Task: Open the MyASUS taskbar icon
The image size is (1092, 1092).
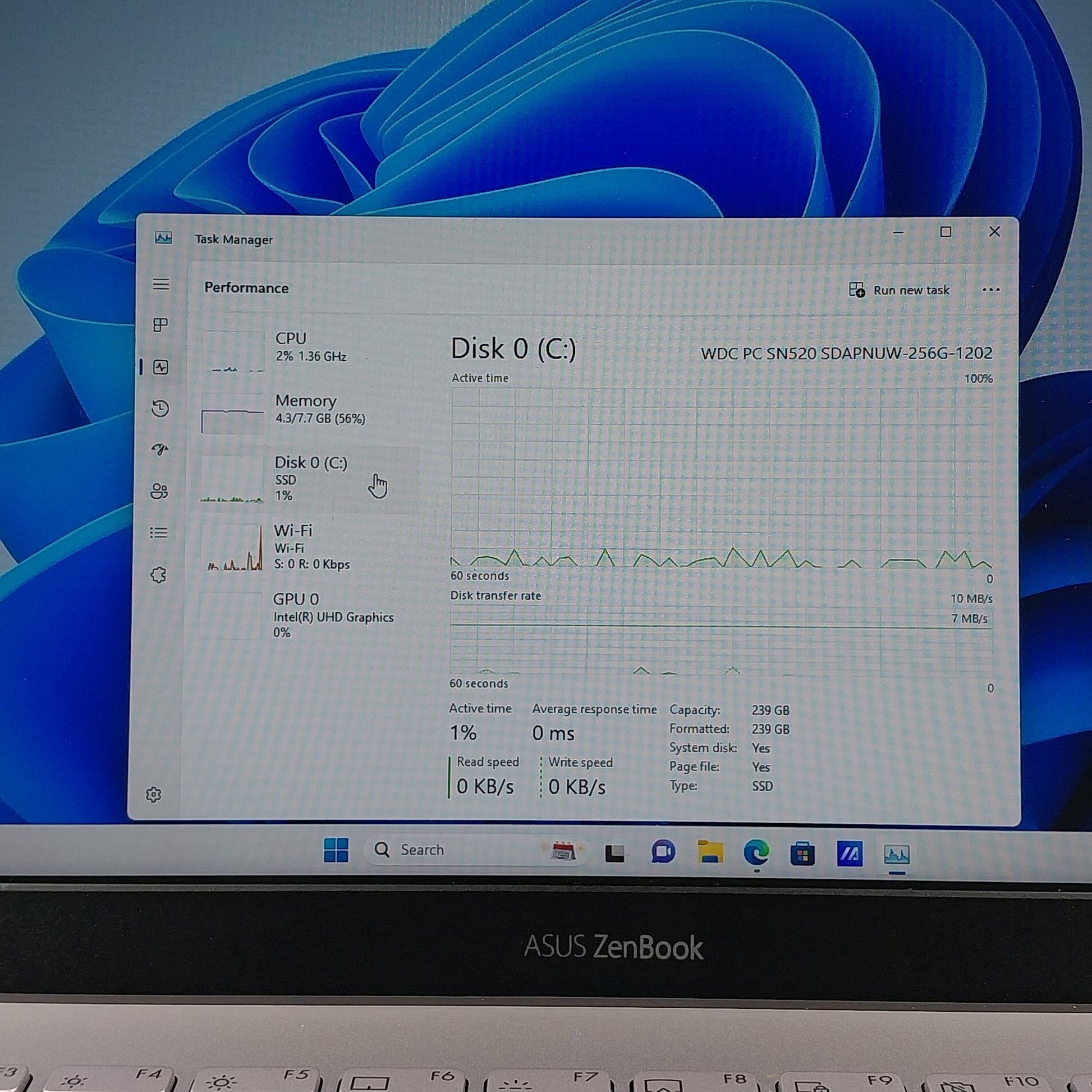Action: tap(849, 854)
